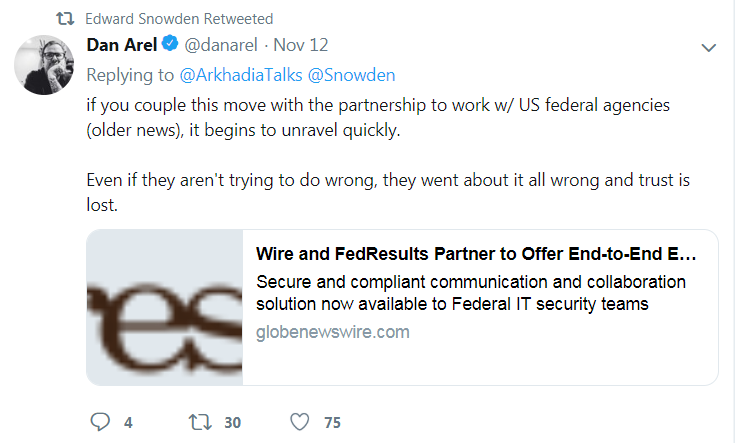Click the "Edward Snowden Retweeted" label
This screenshot has height=443, width=735.
(179, 19)
